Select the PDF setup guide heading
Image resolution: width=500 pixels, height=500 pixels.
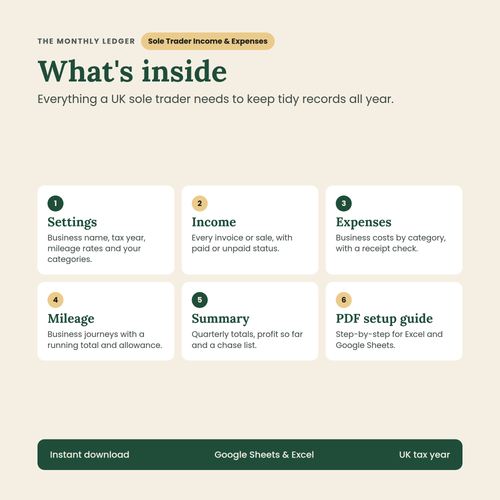[x=384, y=319]
